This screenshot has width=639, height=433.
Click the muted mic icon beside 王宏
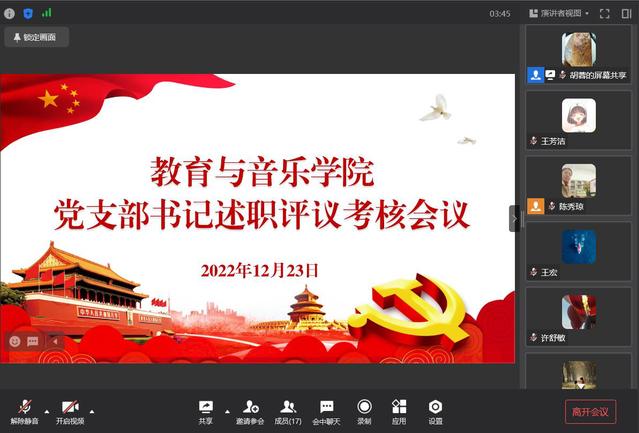(x=533, y=272)
